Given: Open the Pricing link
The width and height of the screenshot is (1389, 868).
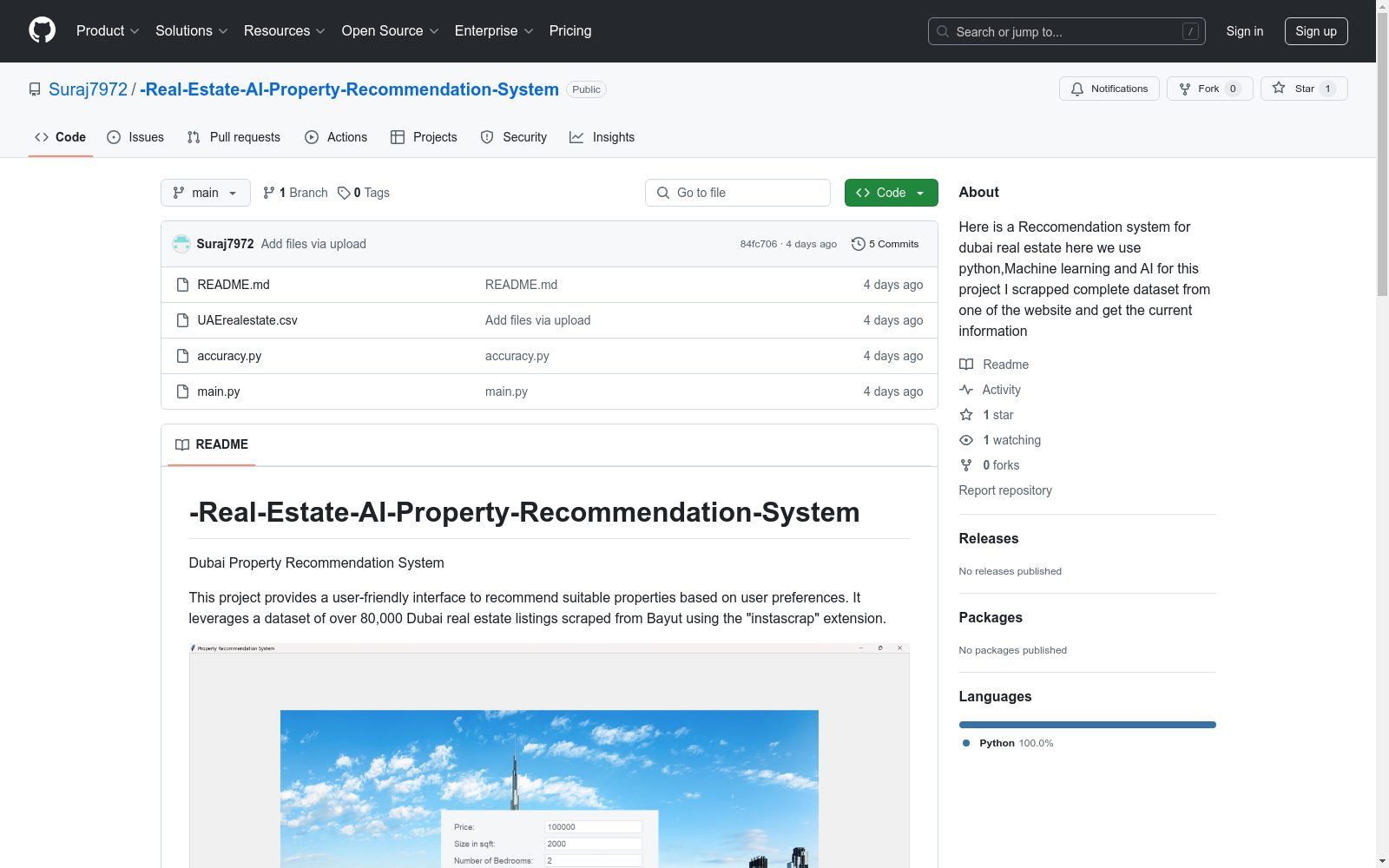Looking at the screenshot, I should tap(570, 31).
